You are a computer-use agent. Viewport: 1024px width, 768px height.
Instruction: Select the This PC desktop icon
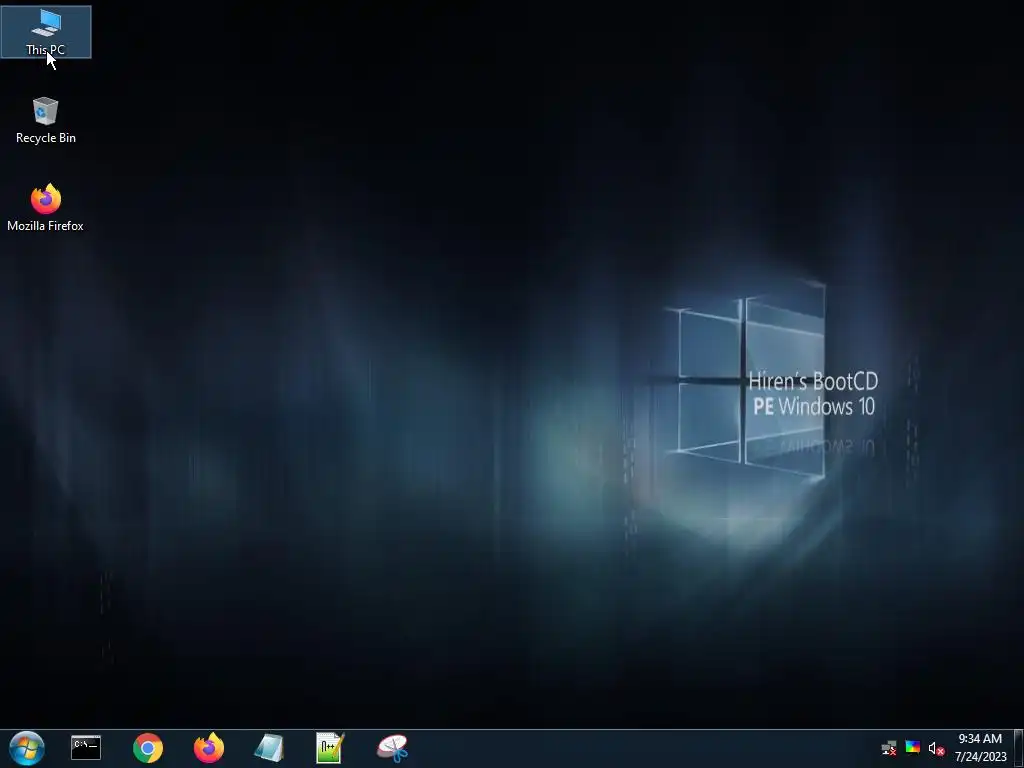coord(46,32)
